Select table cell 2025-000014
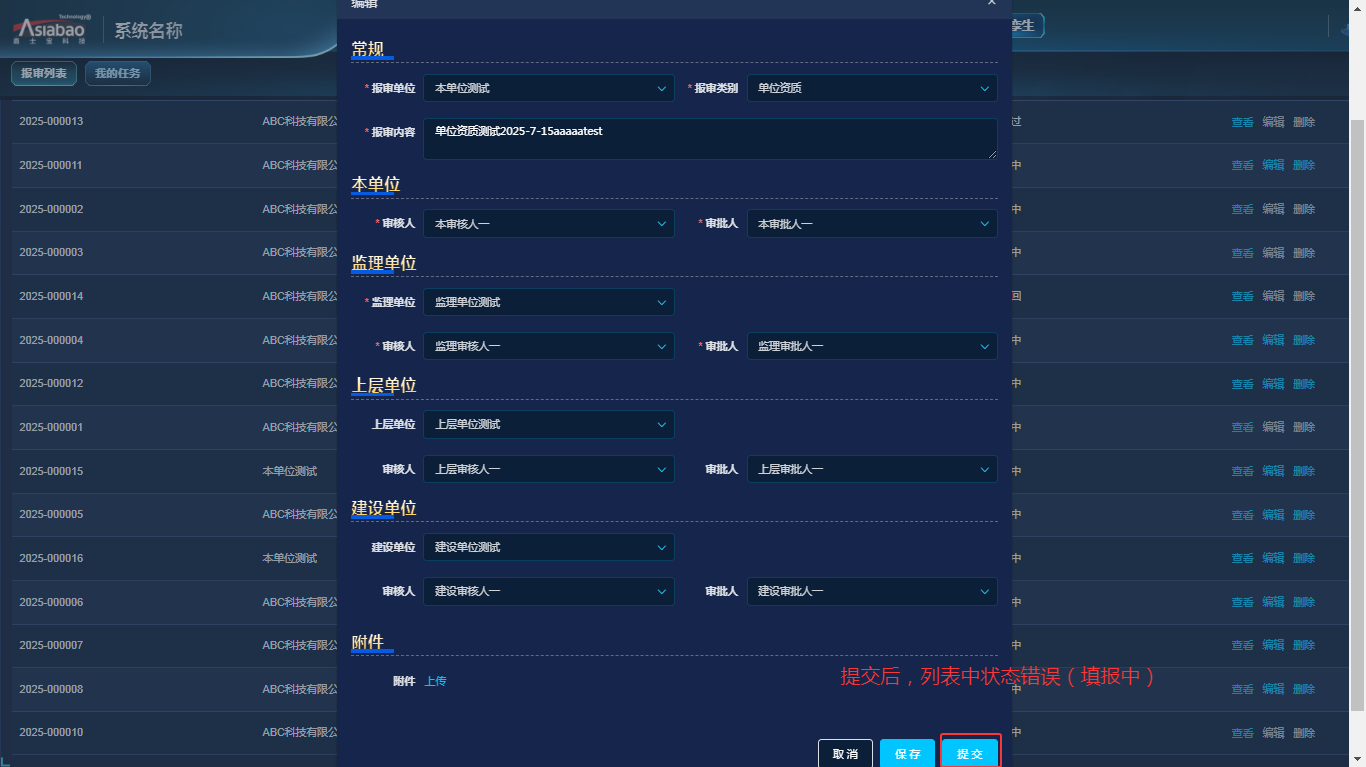This screenshot has height=767, width=1366. [51, 296]
